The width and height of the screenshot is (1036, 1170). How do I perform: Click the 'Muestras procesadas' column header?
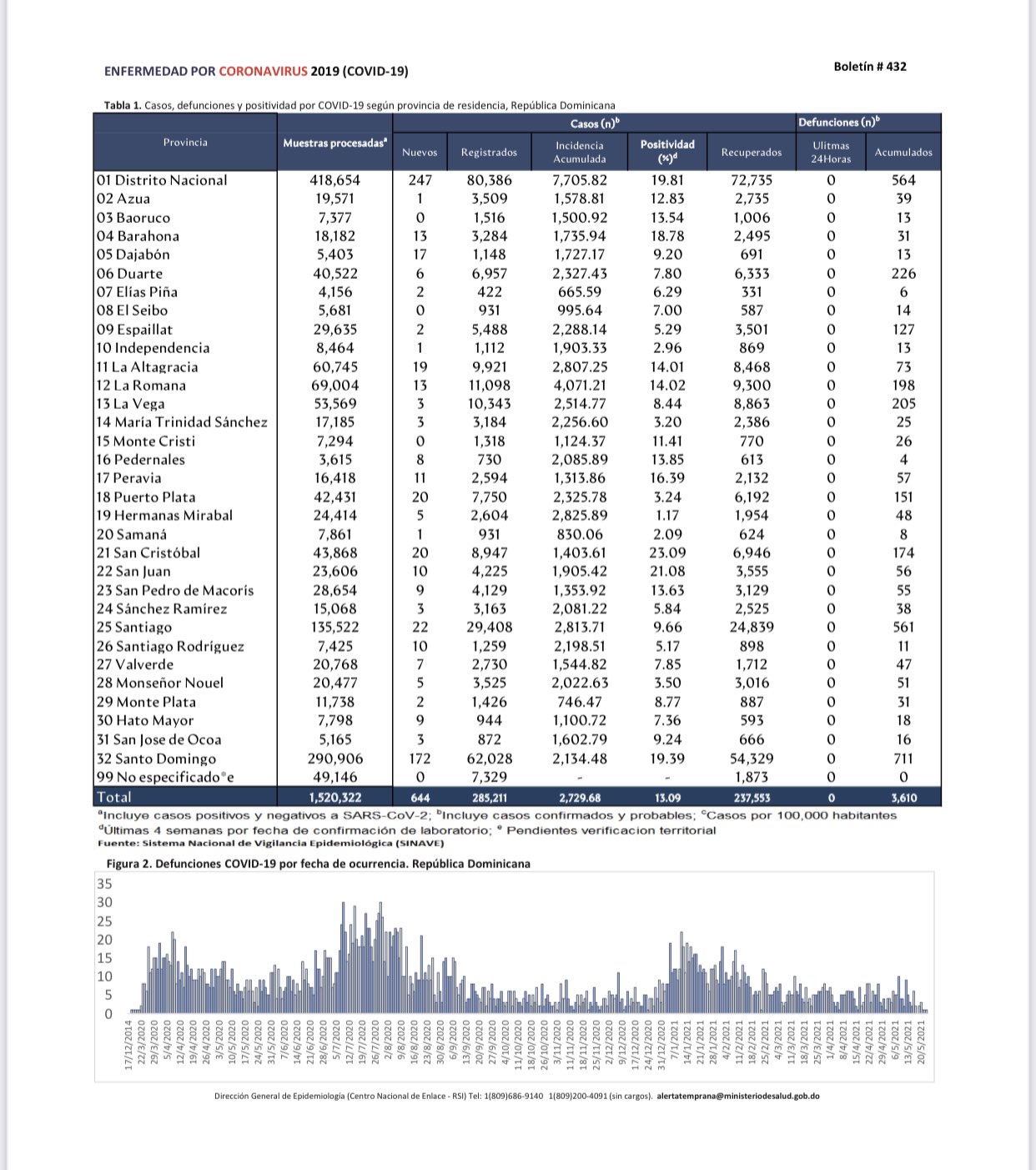tap(334, 144)
